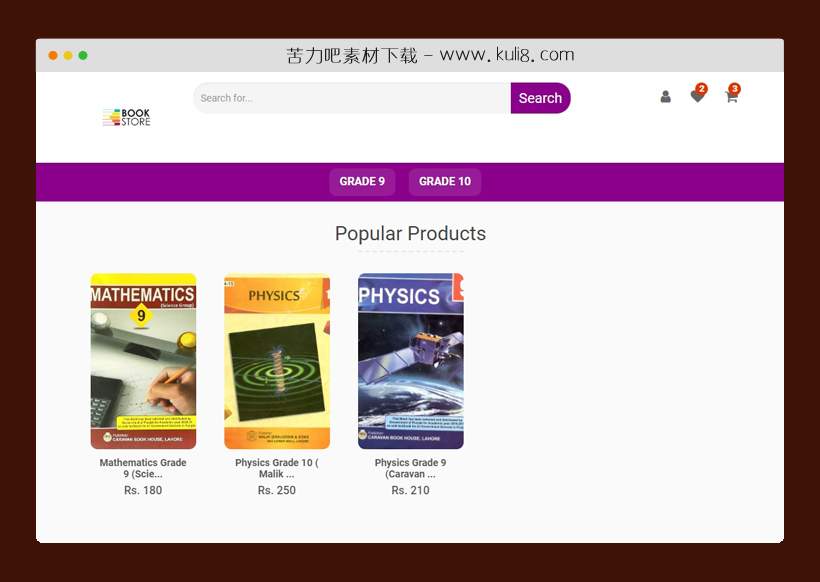Click the red '3' badge on the cart

click(734, 88)
